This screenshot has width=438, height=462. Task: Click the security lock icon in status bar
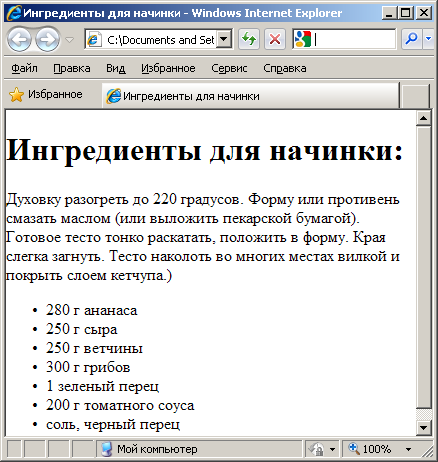click(x=317, y=449)
